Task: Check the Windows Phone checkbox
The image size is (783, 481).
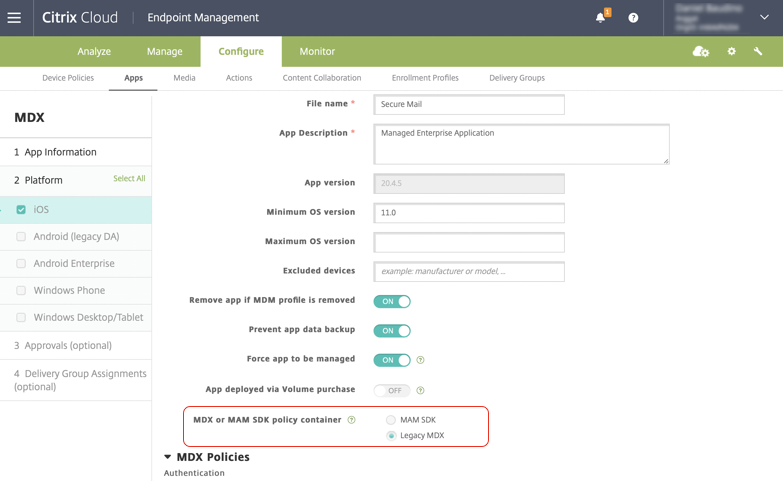Action: [21, 290]
